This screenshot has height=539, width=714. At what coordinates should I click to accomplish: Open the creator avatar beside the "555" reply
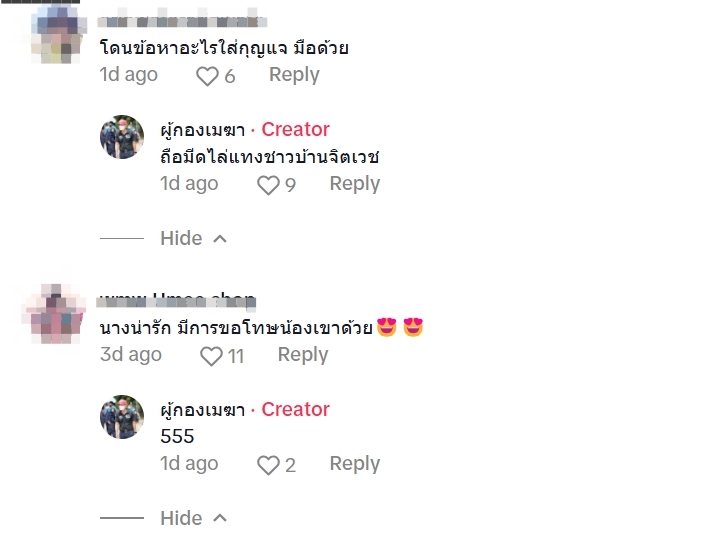pos(122,417)
